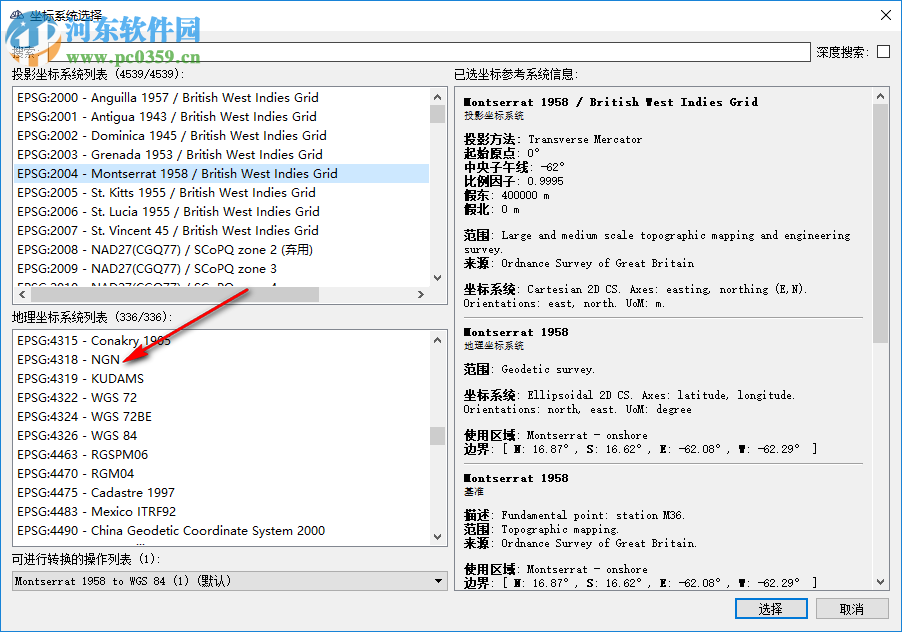902x632 pixels.
Task: Select EPSG:4483 - Mexico ITRF92 row
Action: tap(221, 511)
